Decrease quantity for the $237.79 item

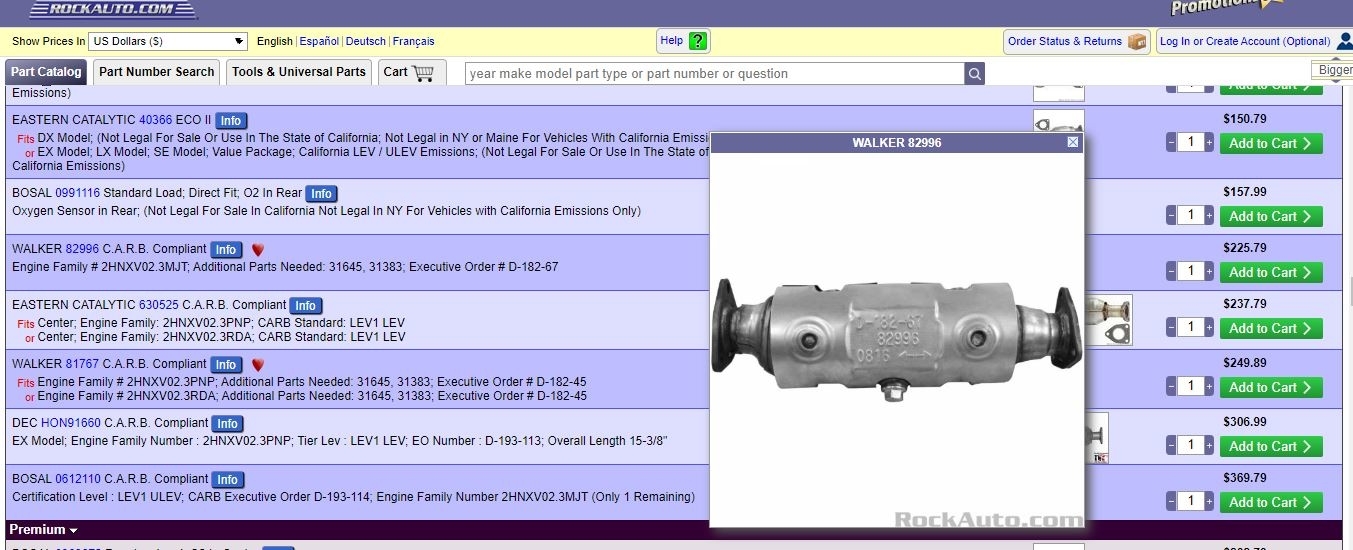point(1171,328)
